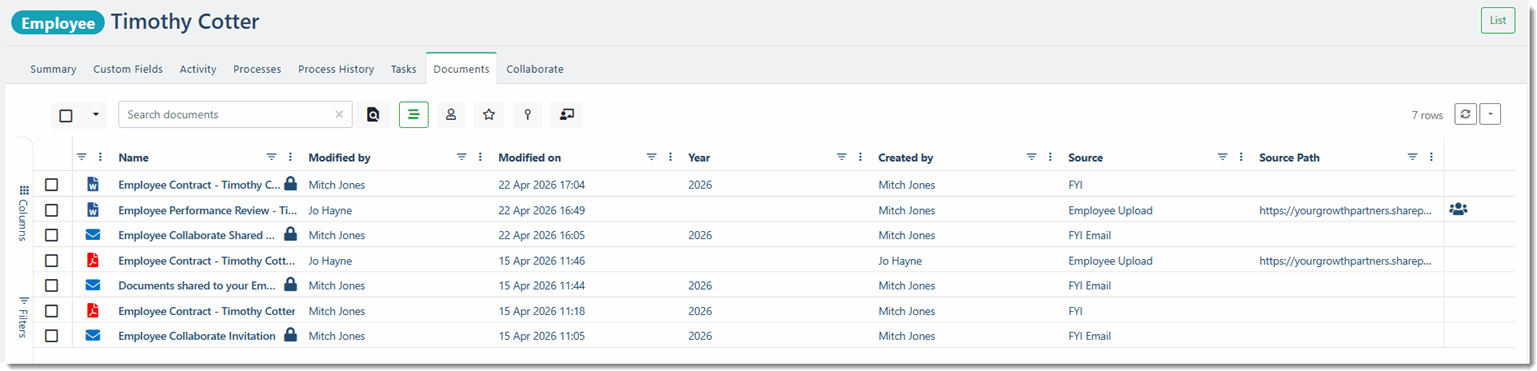Open the Activity tab
This screenshot has height=371, width=1537.
click(198, 69)
